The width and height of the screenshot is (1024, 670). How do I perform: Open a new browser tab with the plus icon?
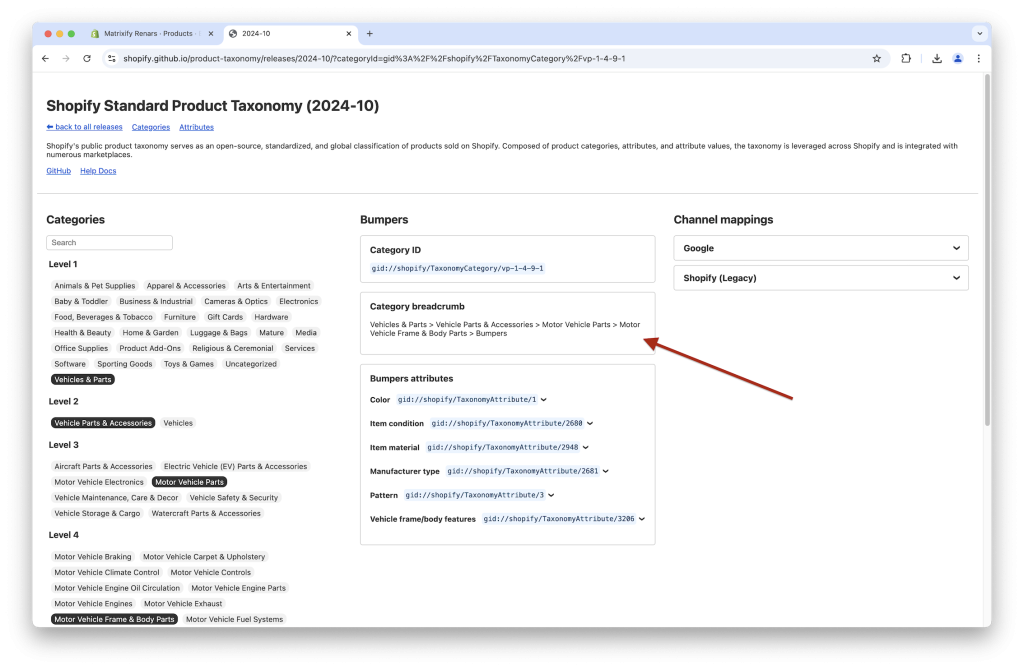(371, 32)
